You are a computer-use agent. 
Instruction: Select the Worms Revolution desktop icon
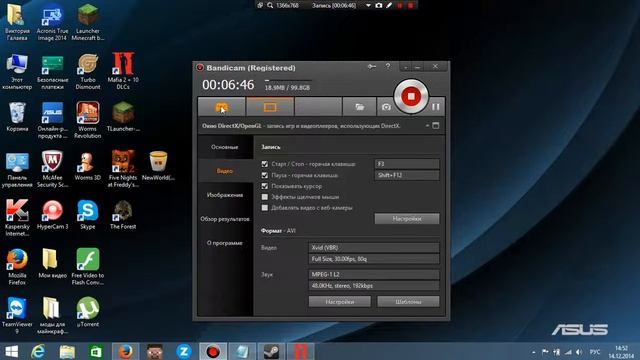[88, 120]
